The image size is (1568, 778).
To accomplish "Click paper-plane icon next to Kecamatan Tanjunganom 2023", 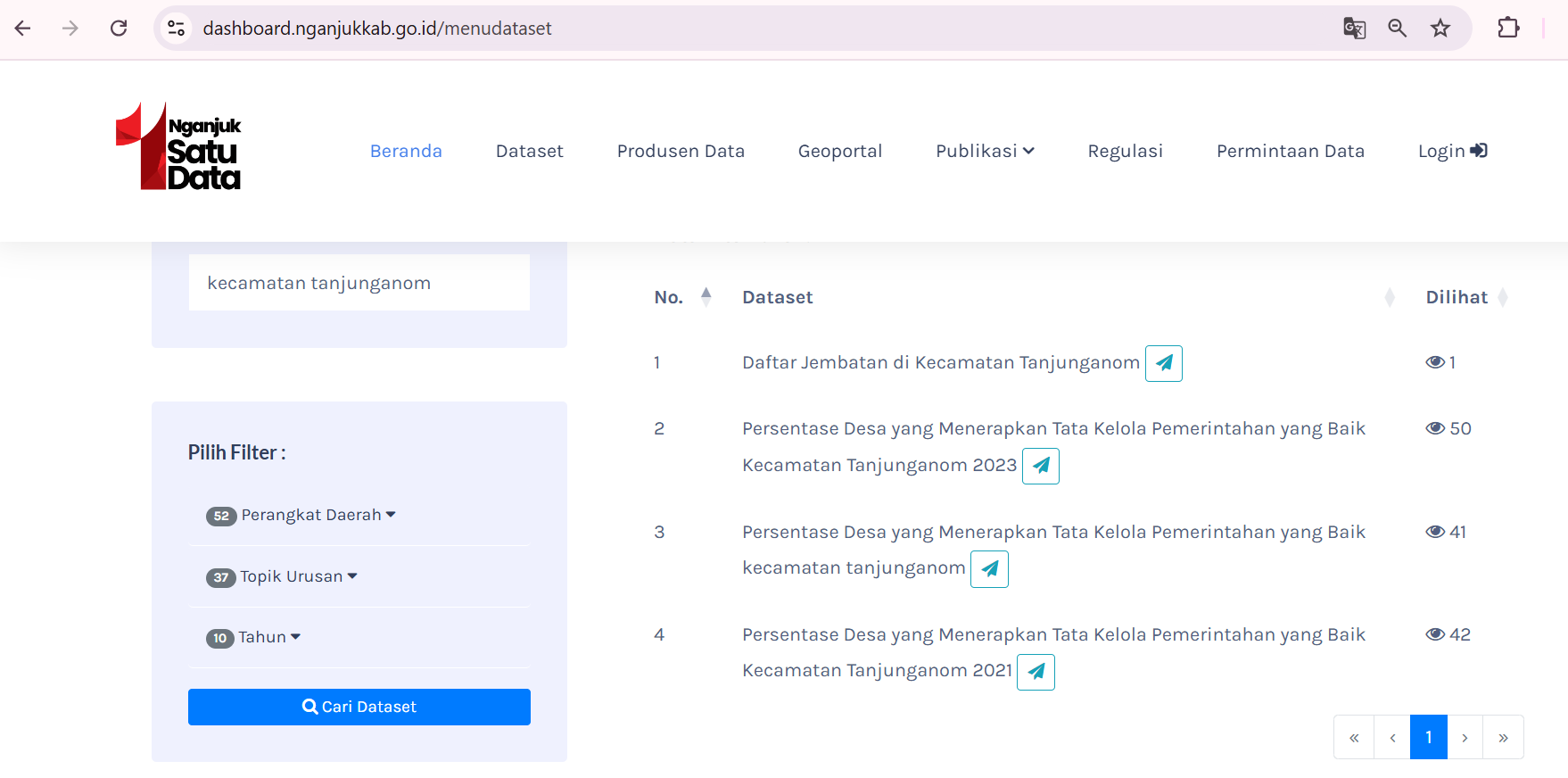I will (1040, 466).
